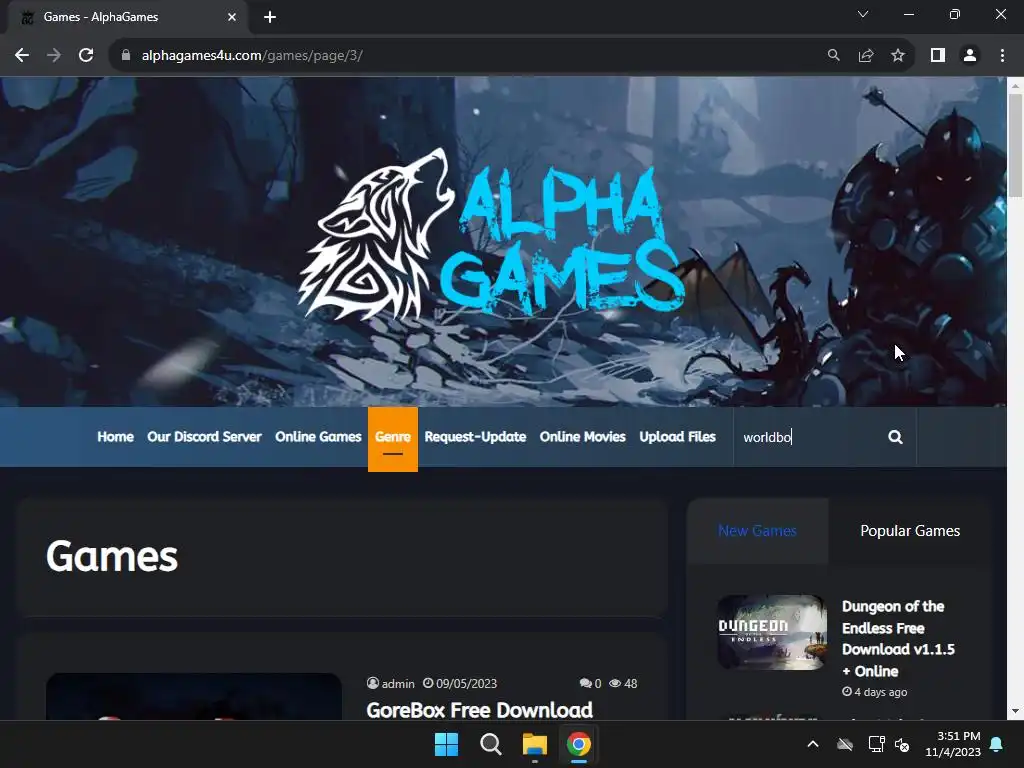This screenshot has width=1024, height=768.
Task: Click the muted volume tray icon
Action: 902,744
